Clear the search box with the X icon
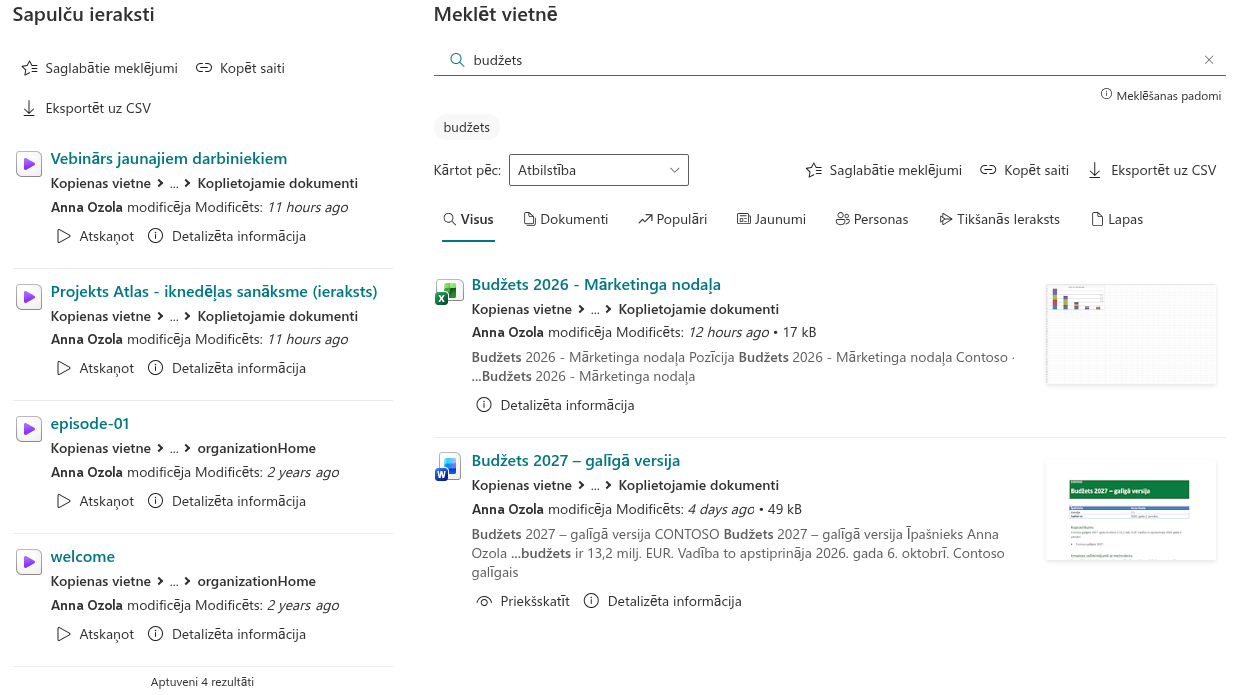This screenshot has width=1247, height=695. pos(1209,60)
